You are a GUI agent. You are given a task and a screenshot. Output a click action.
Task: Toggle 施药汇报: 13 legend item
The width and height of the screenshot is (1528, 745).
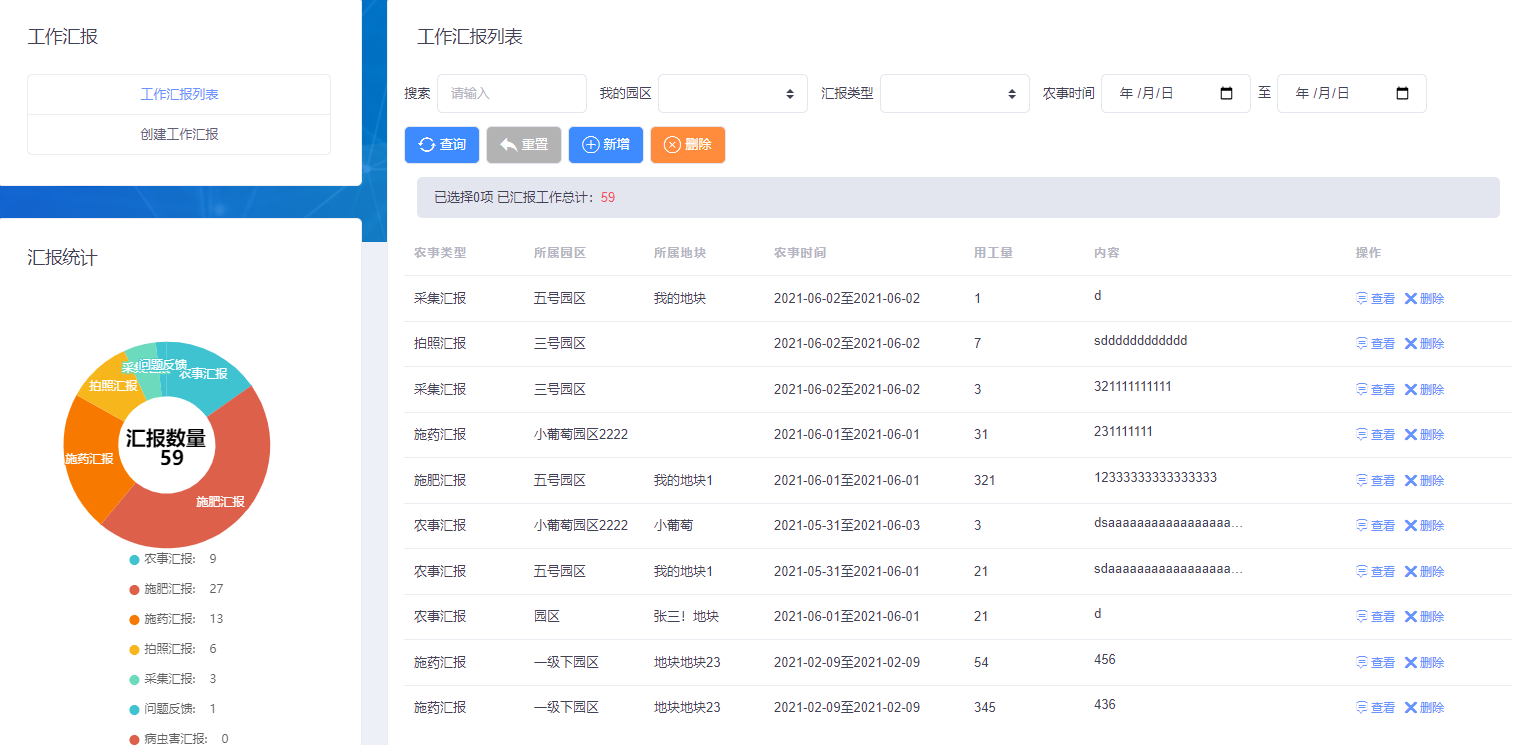point(176,619)
